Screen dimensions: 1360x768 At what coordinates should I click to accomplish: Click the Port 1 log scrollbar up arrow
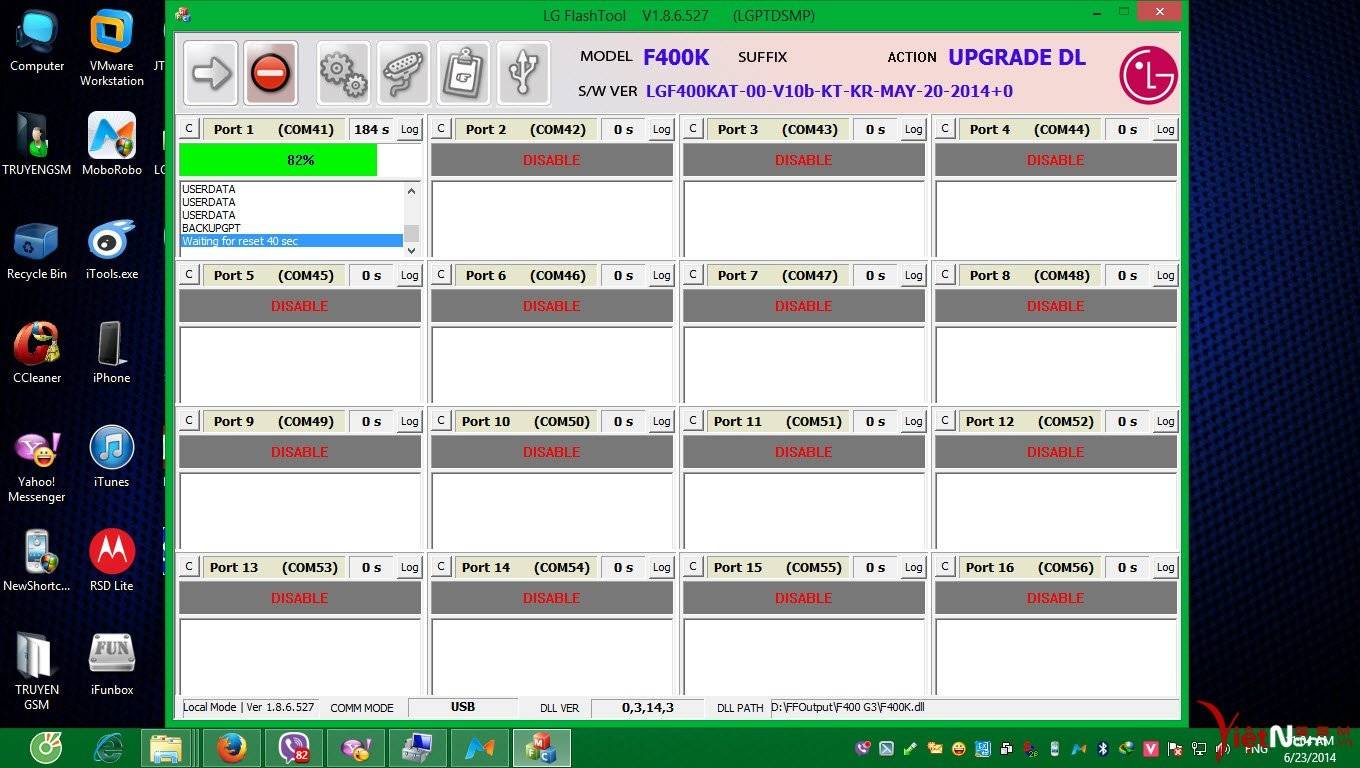pos(411,190)
